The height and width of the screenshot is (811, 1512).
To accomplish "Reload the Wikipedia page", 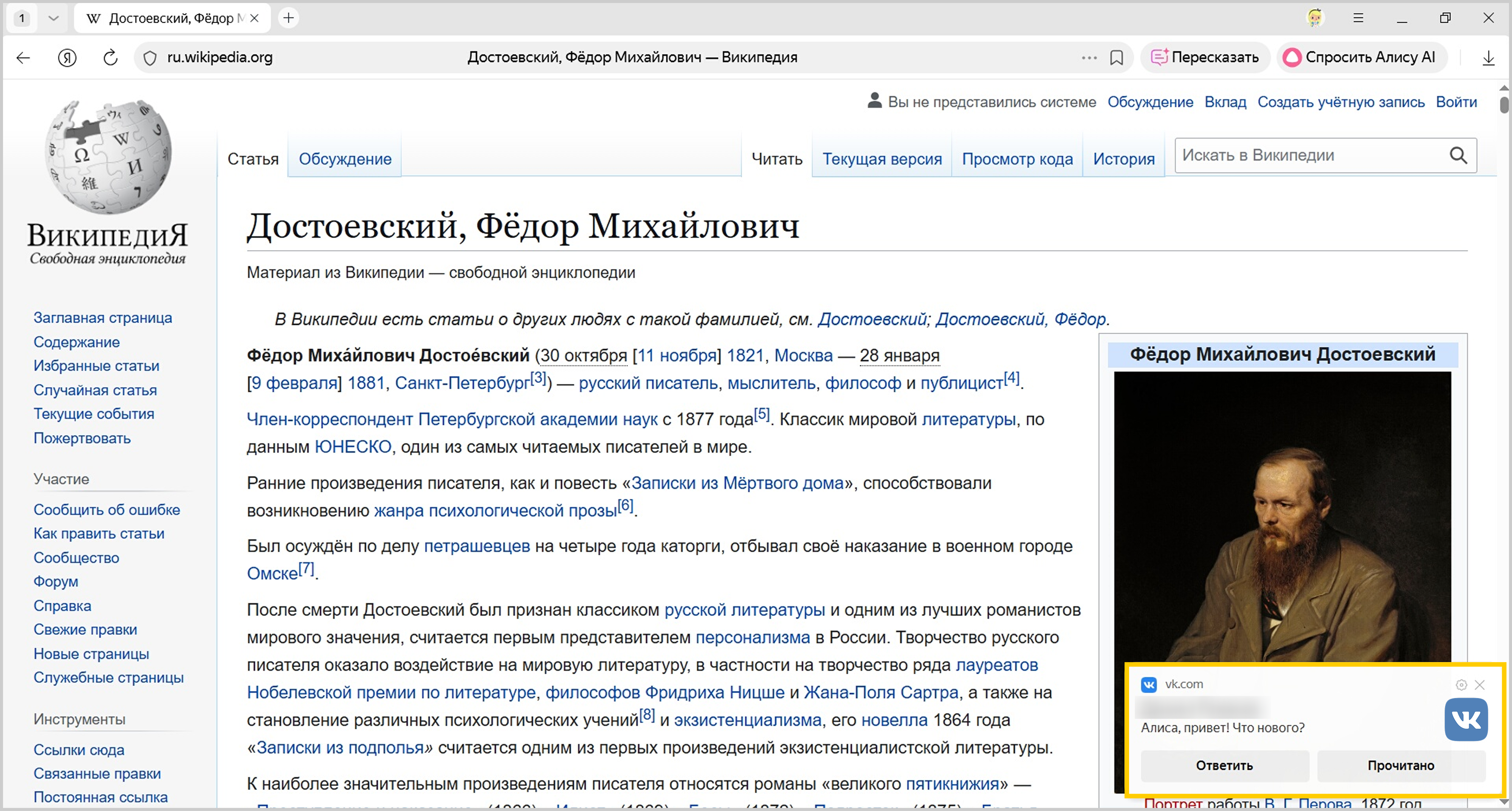I will tap(110, 57).
